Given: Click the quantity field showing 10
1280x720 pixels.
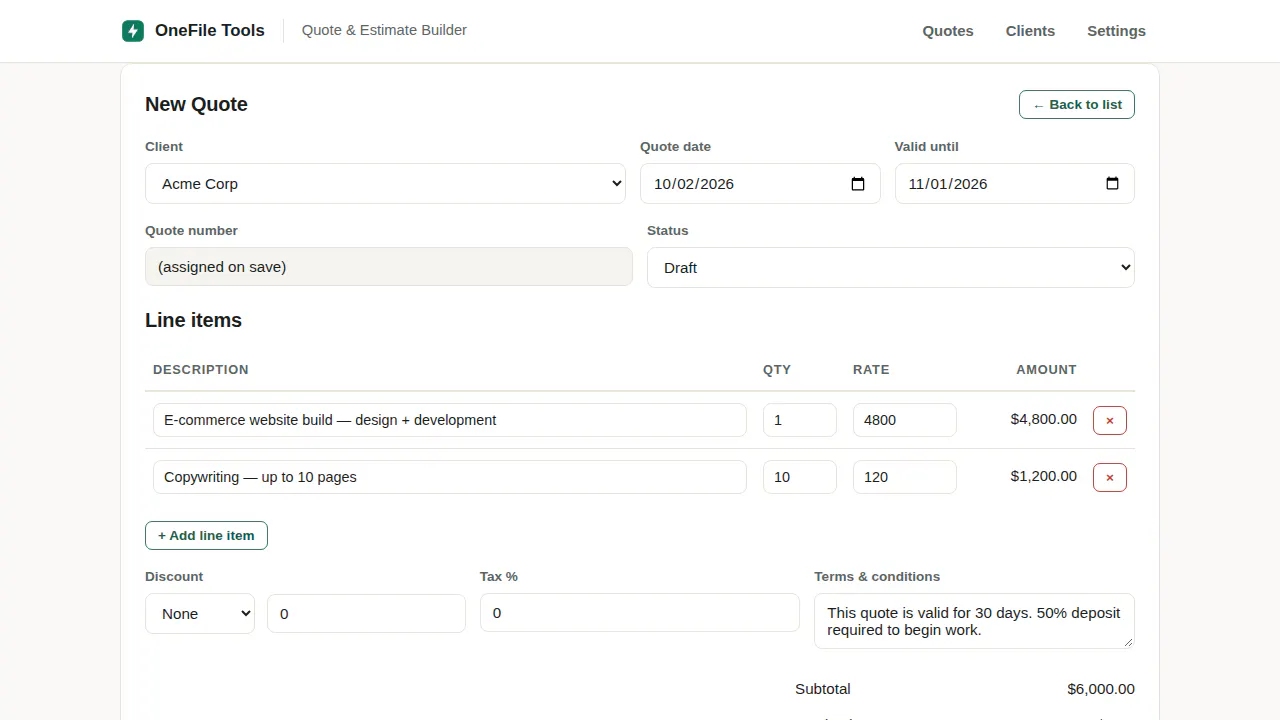Looking at the screenshot, I should [x=800, y=477].
